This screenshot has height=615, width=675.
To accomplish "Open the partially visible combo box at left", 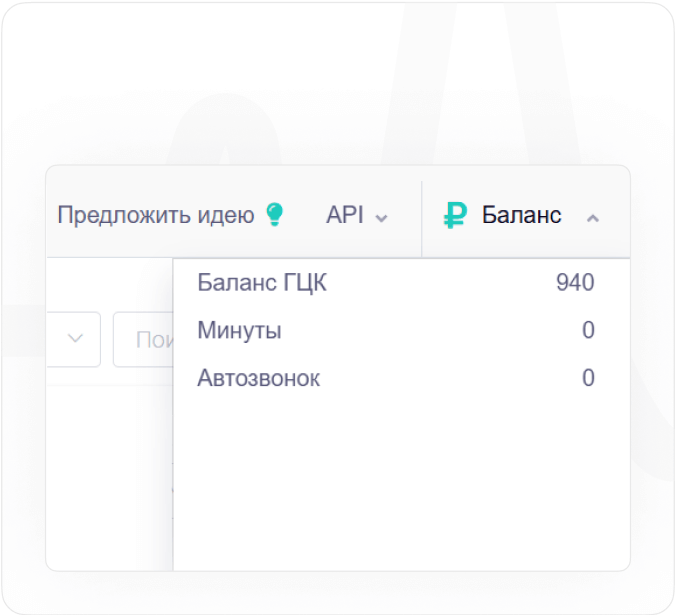I will tap(60, 339).
